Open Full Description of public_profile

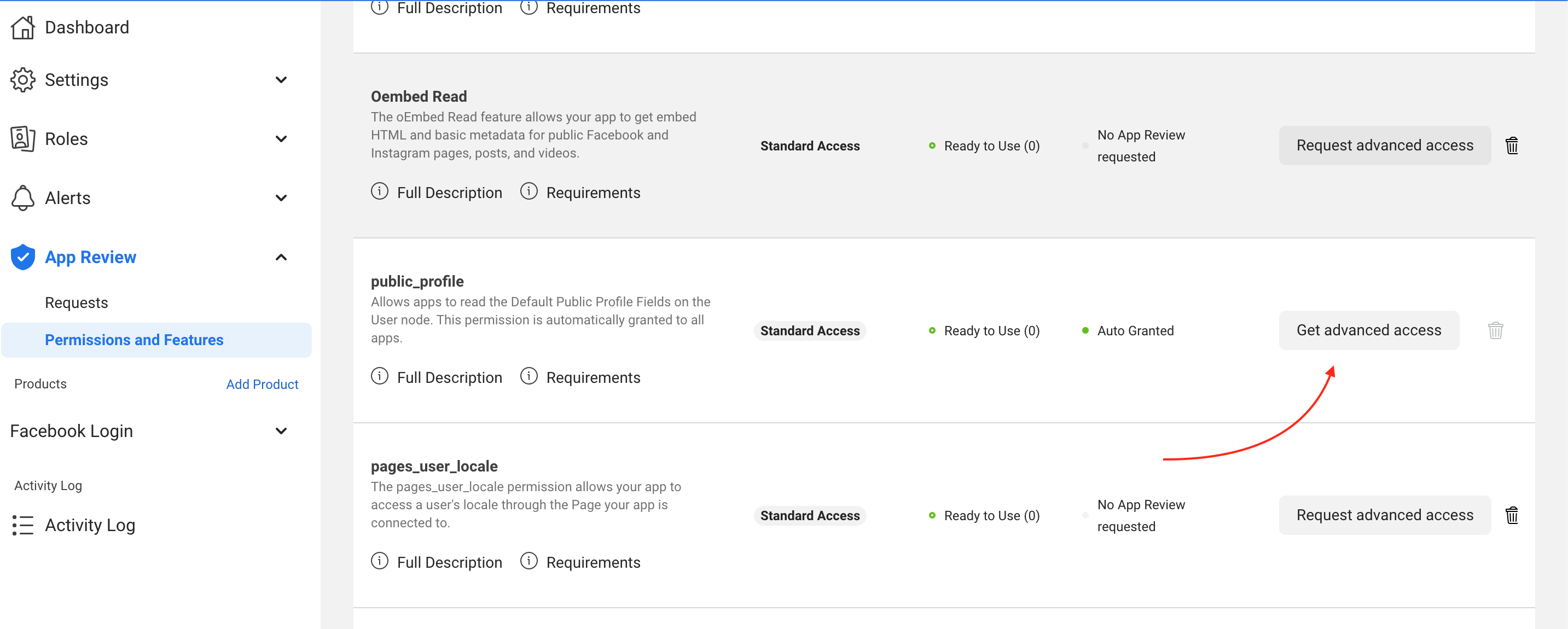[x=450, y=378]
